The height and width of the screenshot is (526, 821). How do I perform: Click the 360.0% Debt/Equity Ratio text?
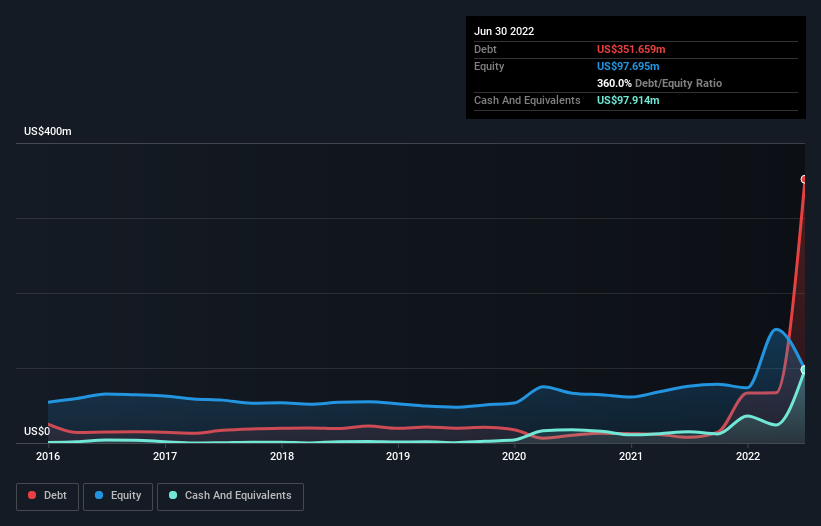click(x=659, y=84)
